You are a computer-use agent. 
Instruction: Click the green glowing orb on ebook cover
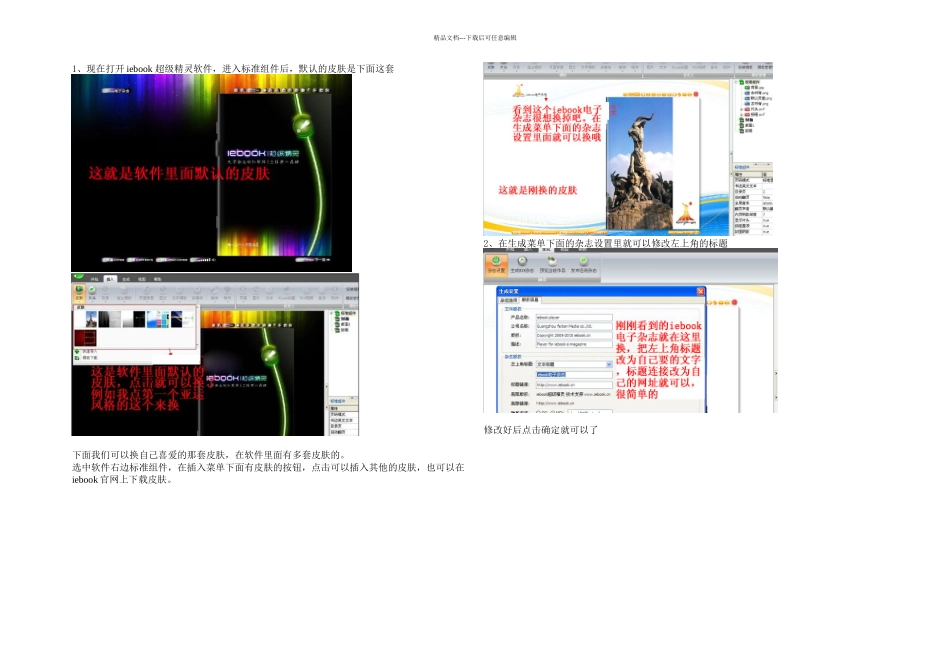(x=302, y=126)
